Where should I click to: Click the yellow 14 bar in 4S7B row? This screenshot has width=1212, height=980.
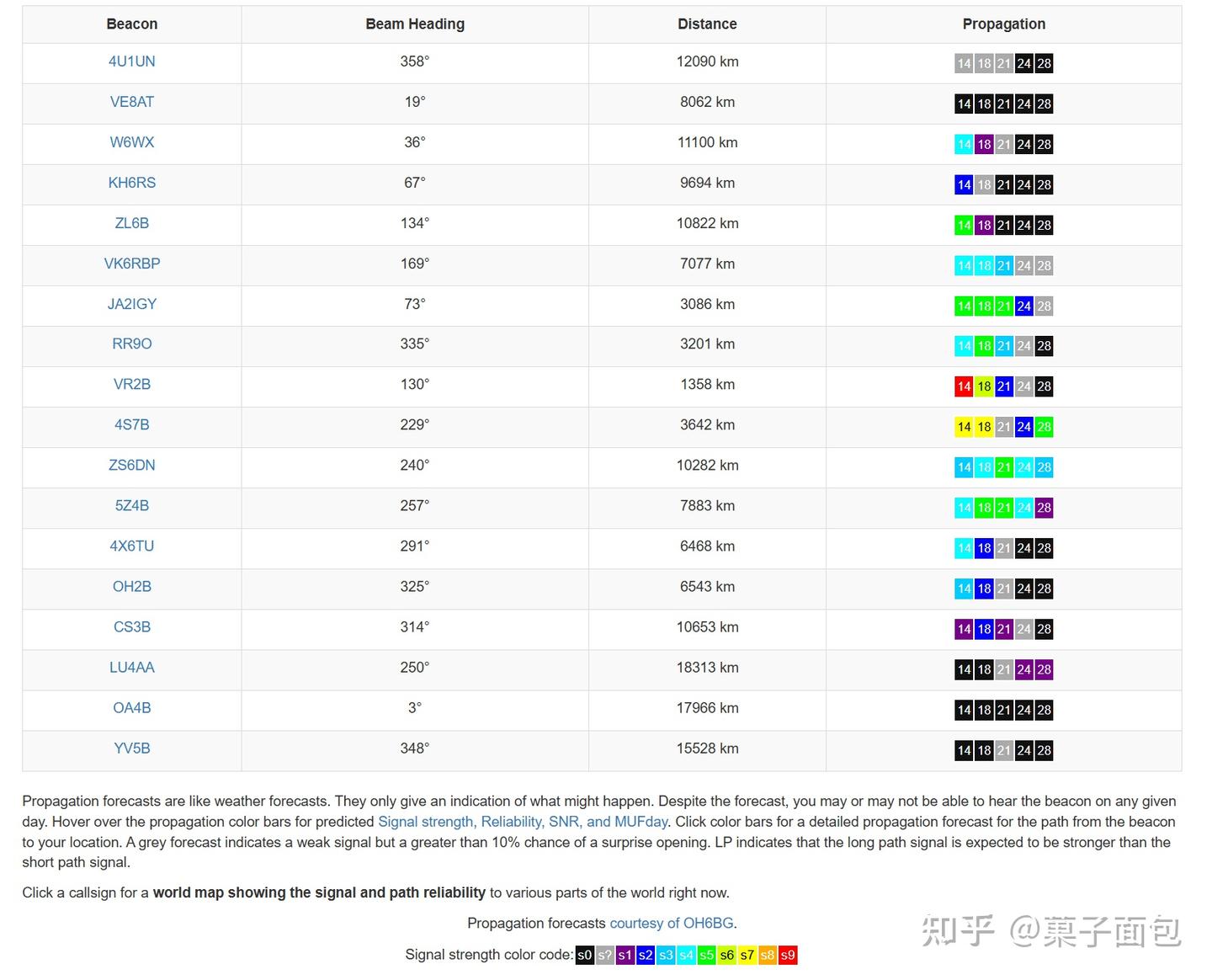tap(964, 427)
